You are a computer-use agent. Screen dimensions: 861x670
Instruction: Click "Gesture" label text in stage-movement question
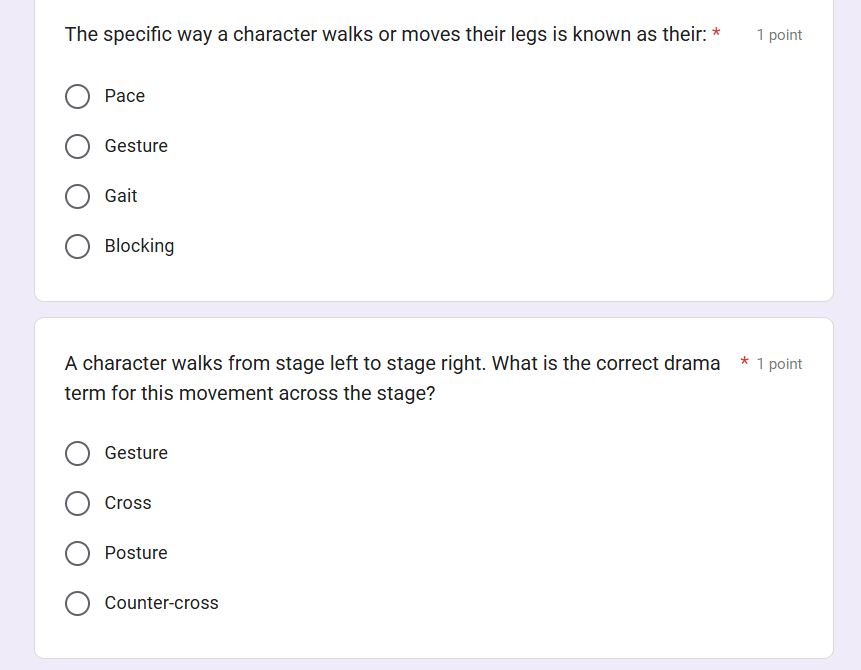point(136,453)
